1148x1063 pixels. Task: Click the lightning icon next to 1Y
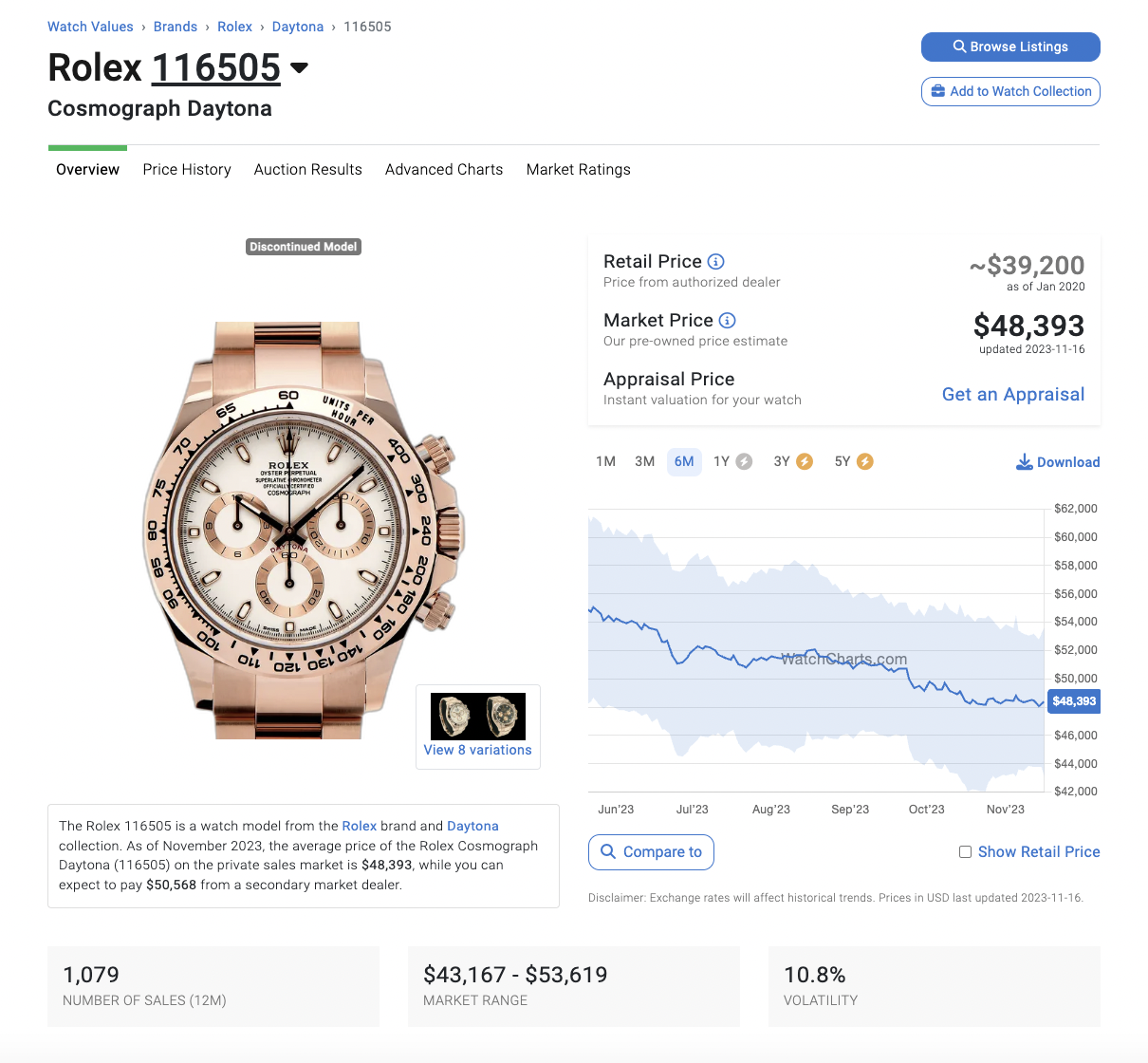pyautogui.click(x=745, y=461)
